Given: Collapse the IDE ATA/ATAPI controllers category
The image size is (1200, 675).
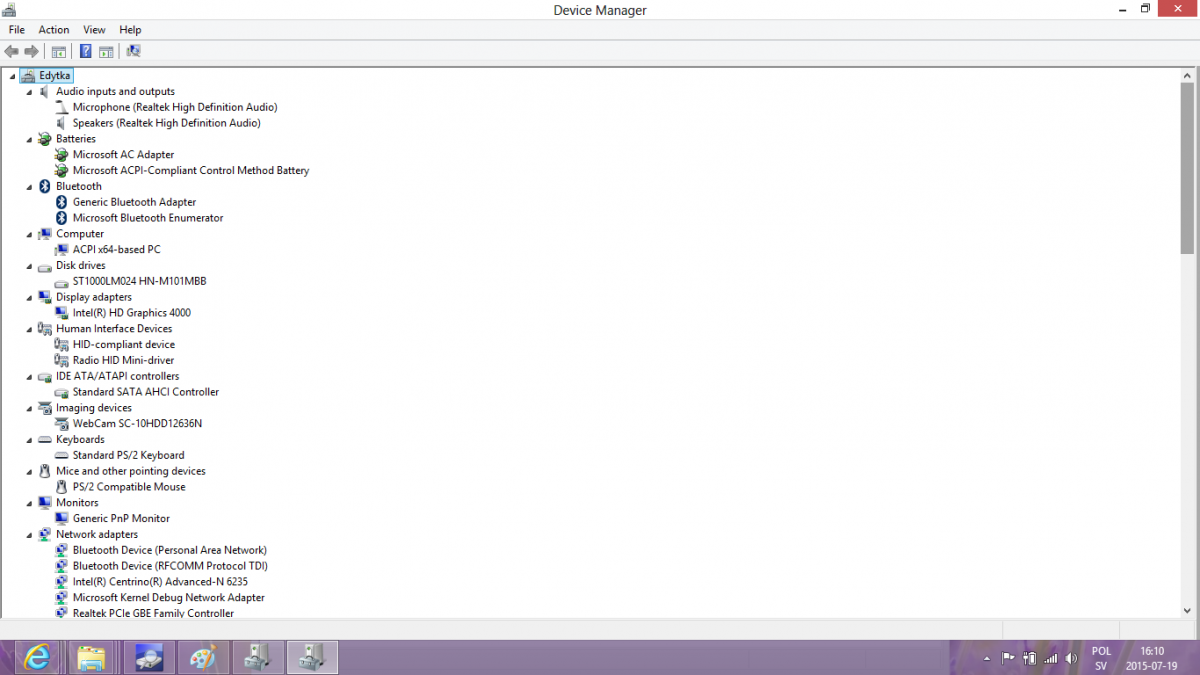Looking at the screenshot, I should click(30, 377).
